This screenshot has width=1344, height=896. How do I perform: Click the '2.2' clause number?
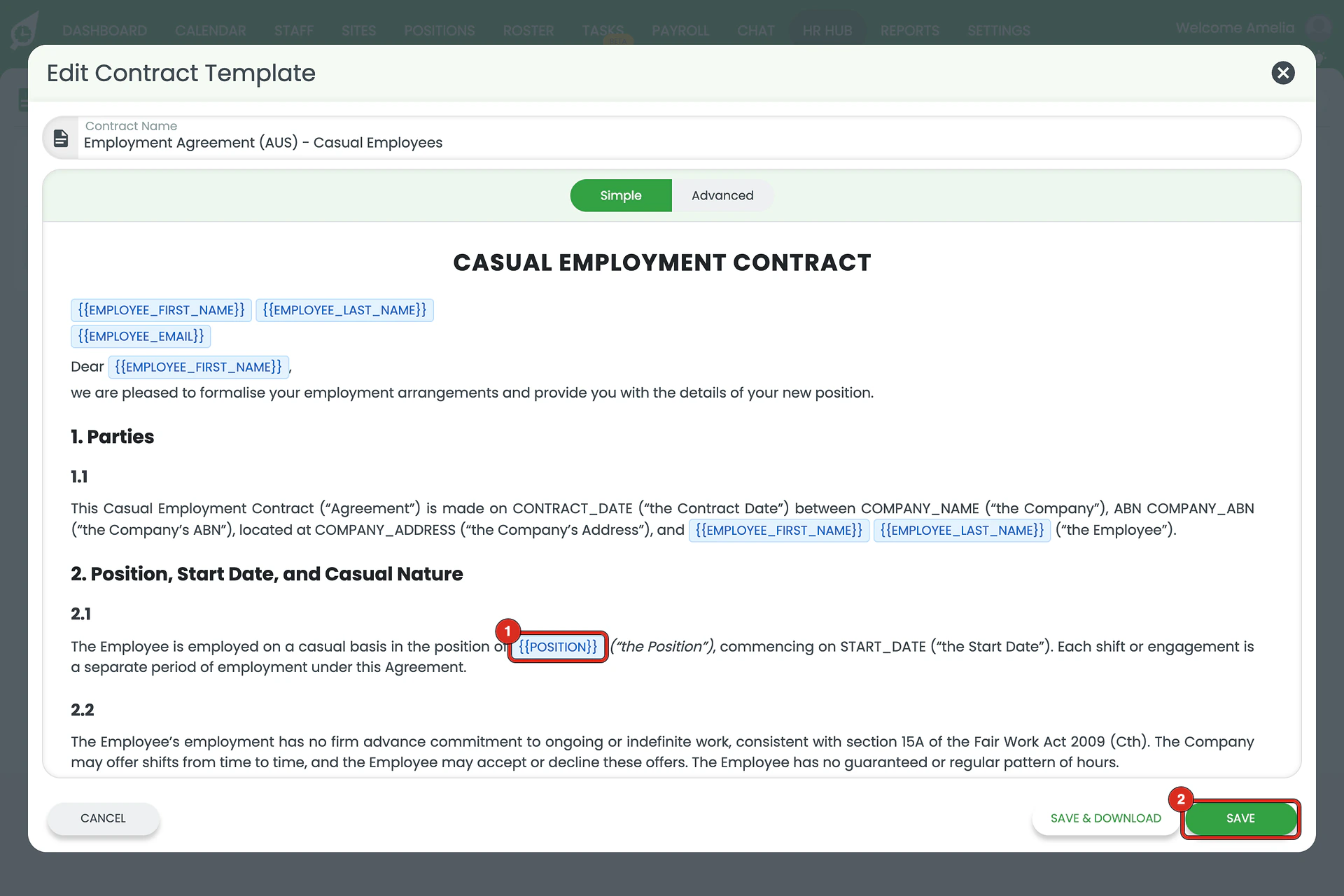pyautogui.click(x=83, y=710)
